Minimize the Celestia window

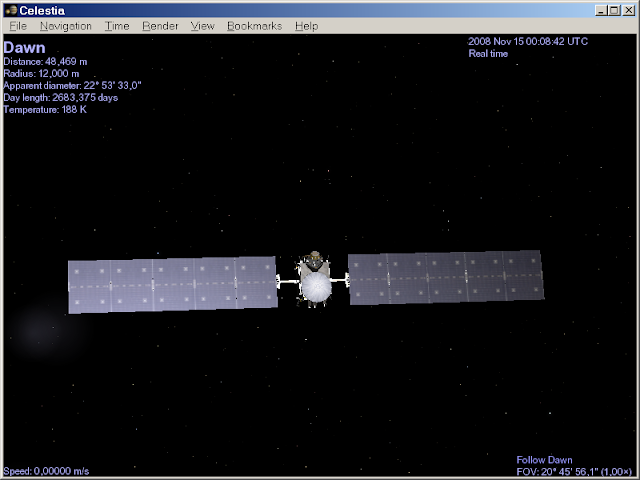coord(600,11)
